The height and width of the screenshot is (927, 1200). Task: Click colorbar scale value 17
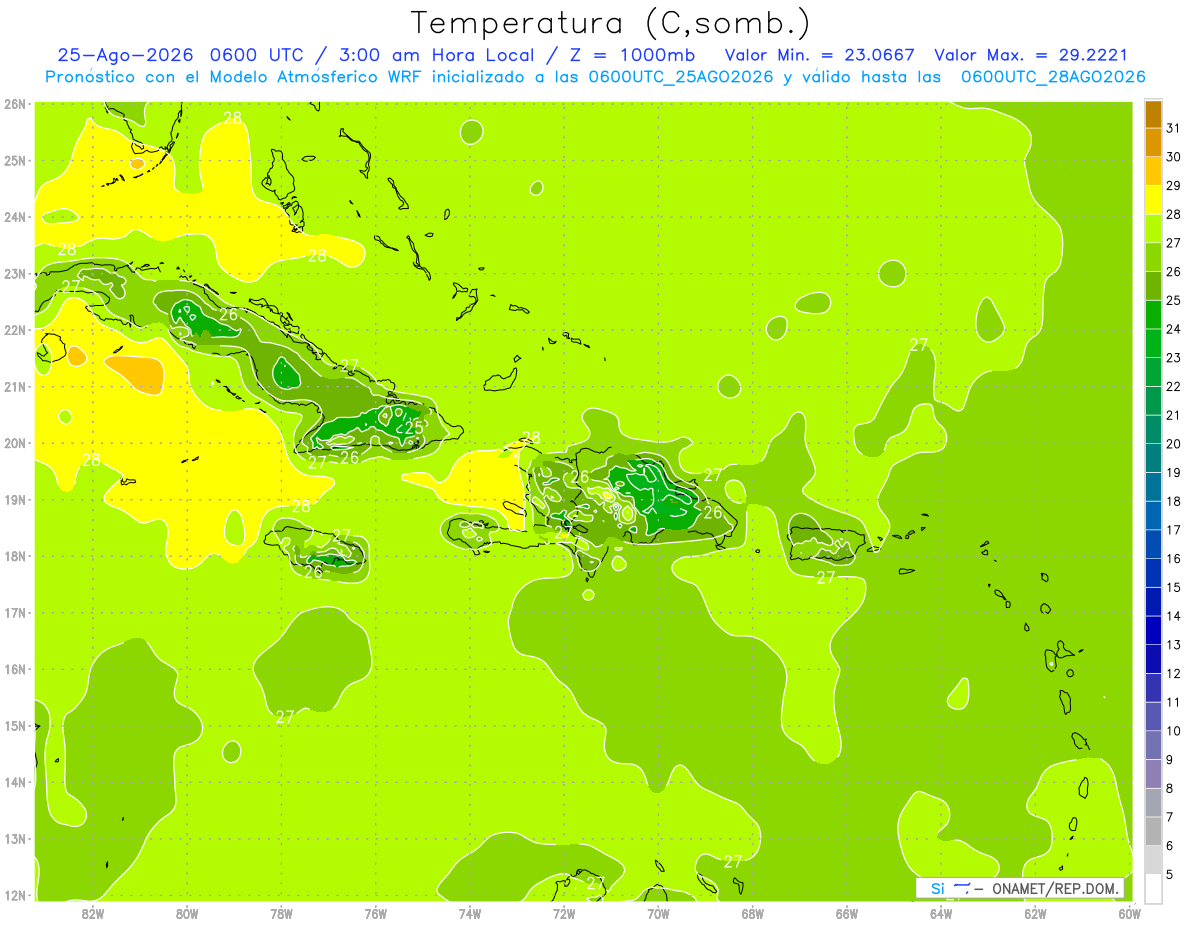tap(1173, 530)
